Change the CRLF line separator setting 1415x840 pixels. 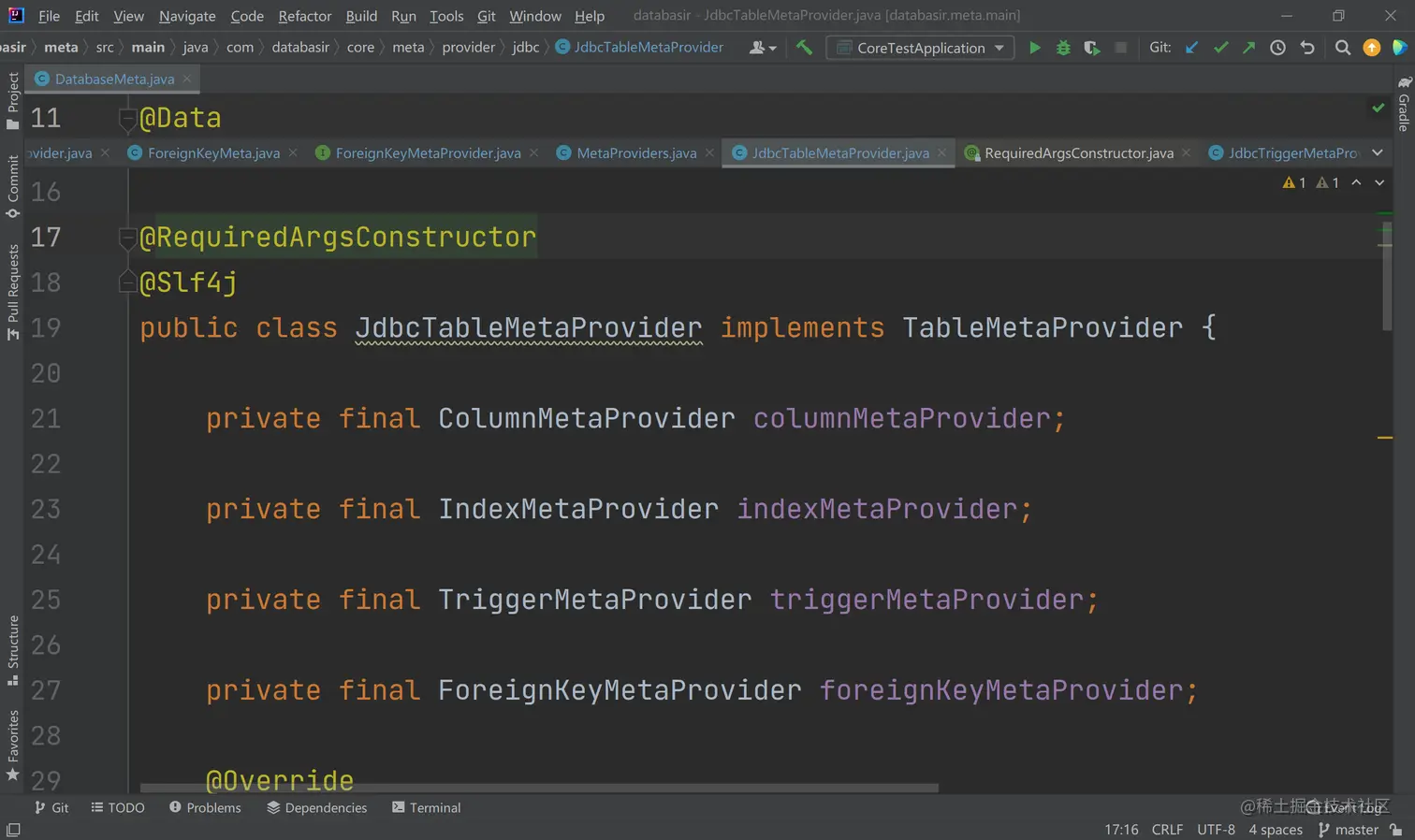1167,830
